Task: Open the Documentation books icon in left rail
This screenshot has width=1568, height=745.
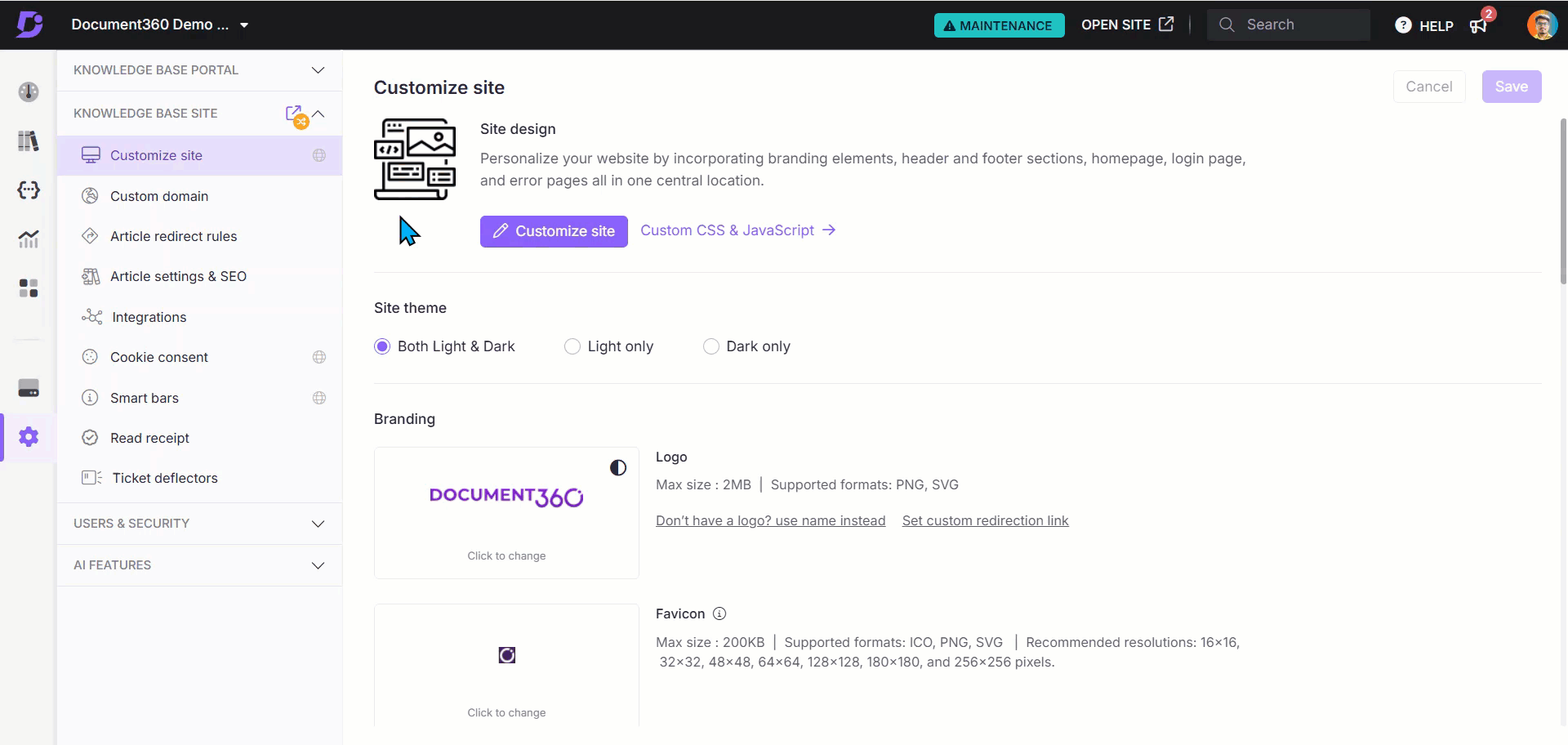Action: point(29,141)
